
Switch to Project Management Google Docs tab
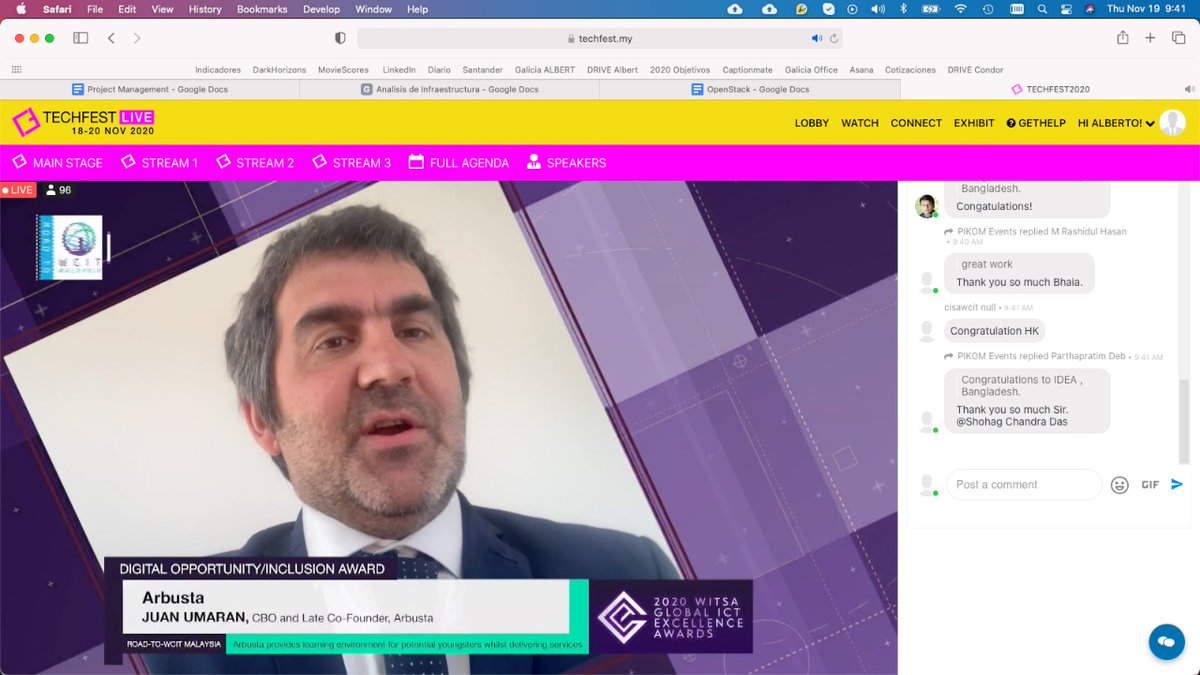click(x=150, y=89)
